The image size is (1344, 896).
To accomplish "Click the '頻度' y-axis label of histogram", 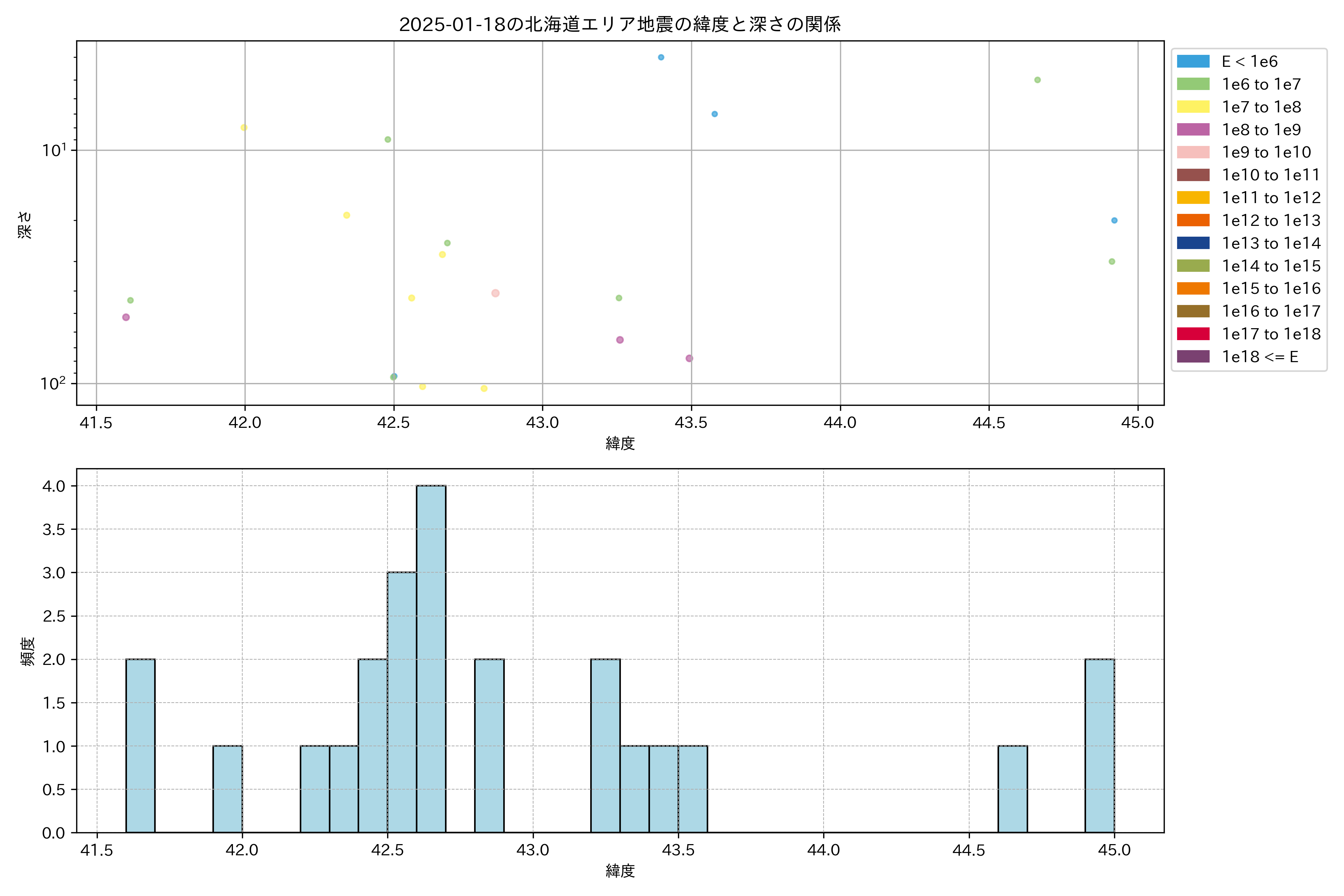I will coord(27,651).
